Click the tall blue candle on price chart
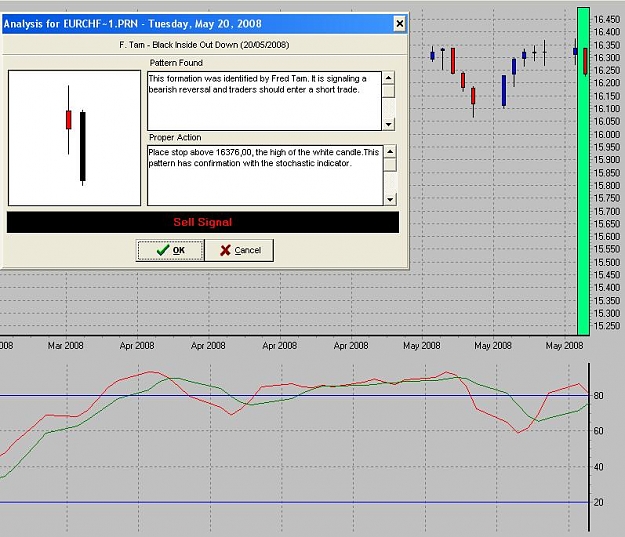Image resolution: width=625 pixels, height=537 pixels. 504,91
